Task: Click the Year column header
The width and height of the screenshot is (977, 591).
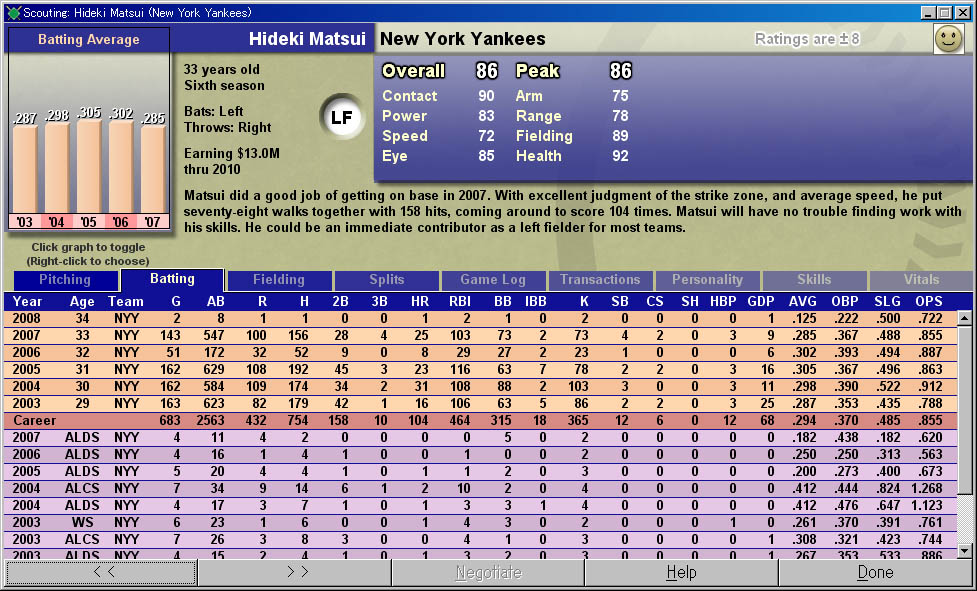Action: pyautogui.click(x=27, y=301)
